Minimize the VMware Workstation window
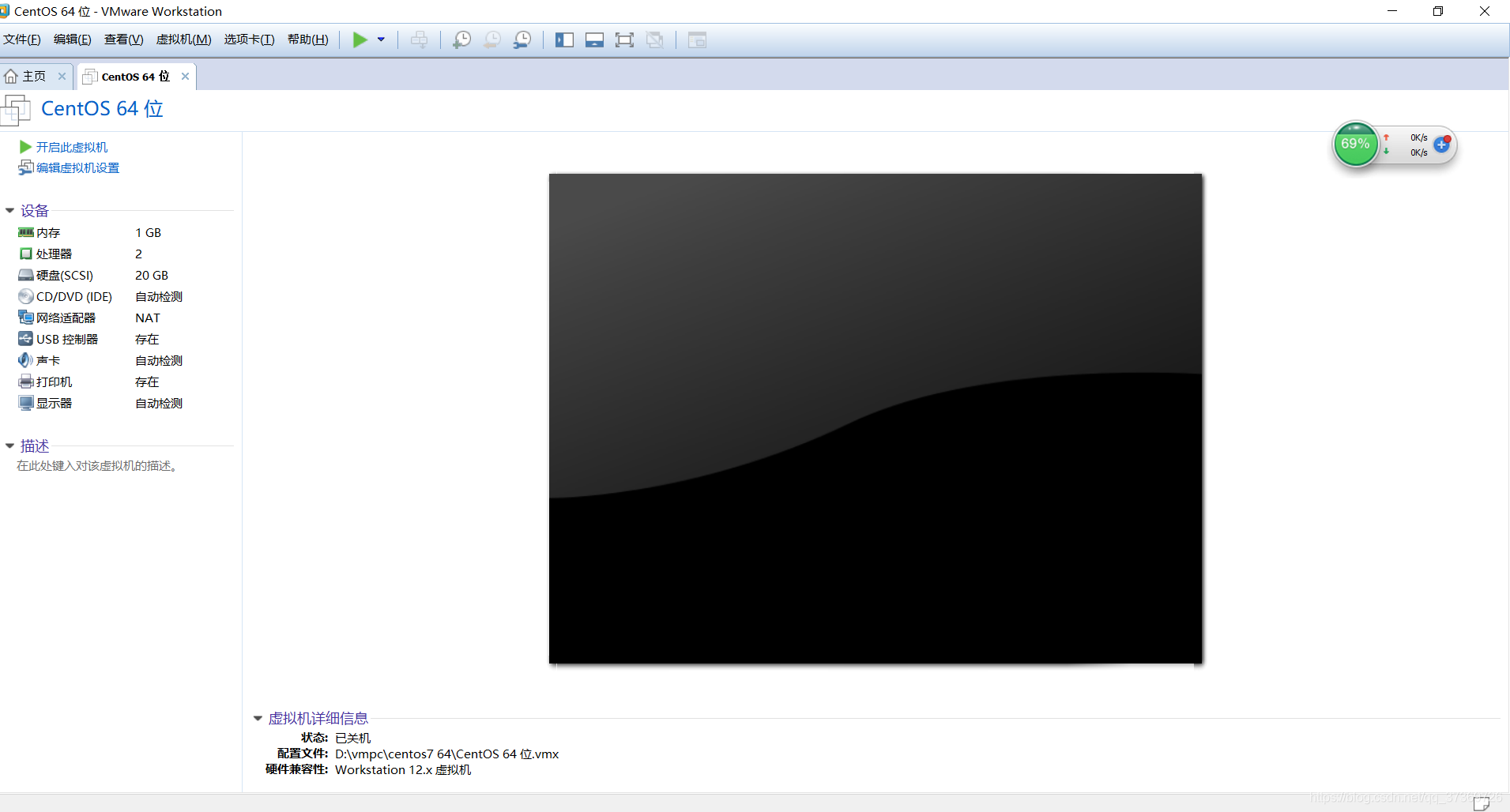 click(1392, 11)
